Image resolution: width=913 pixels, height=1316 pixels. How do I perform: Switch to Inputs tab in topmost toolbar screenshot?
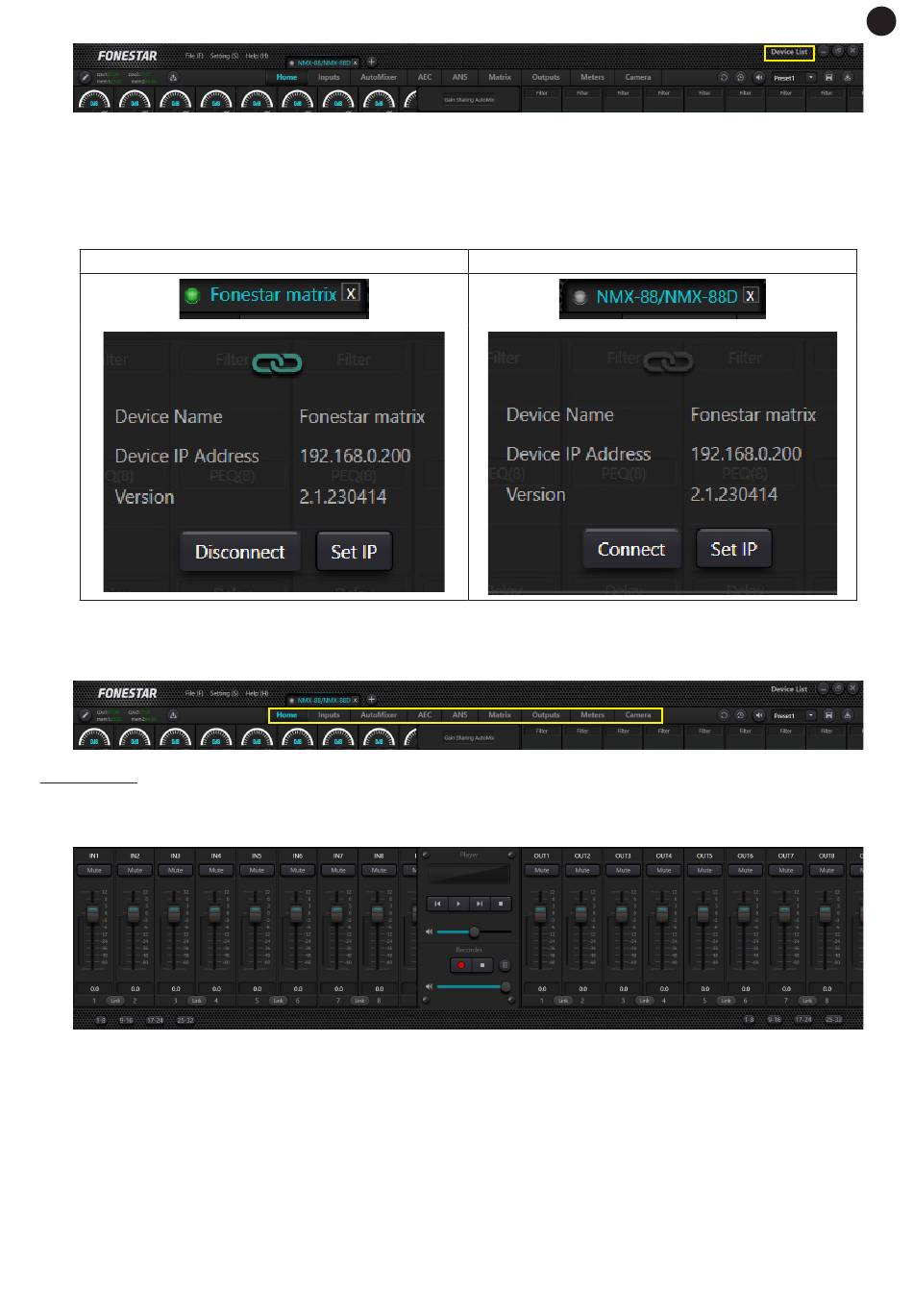[x=329, y=77]
